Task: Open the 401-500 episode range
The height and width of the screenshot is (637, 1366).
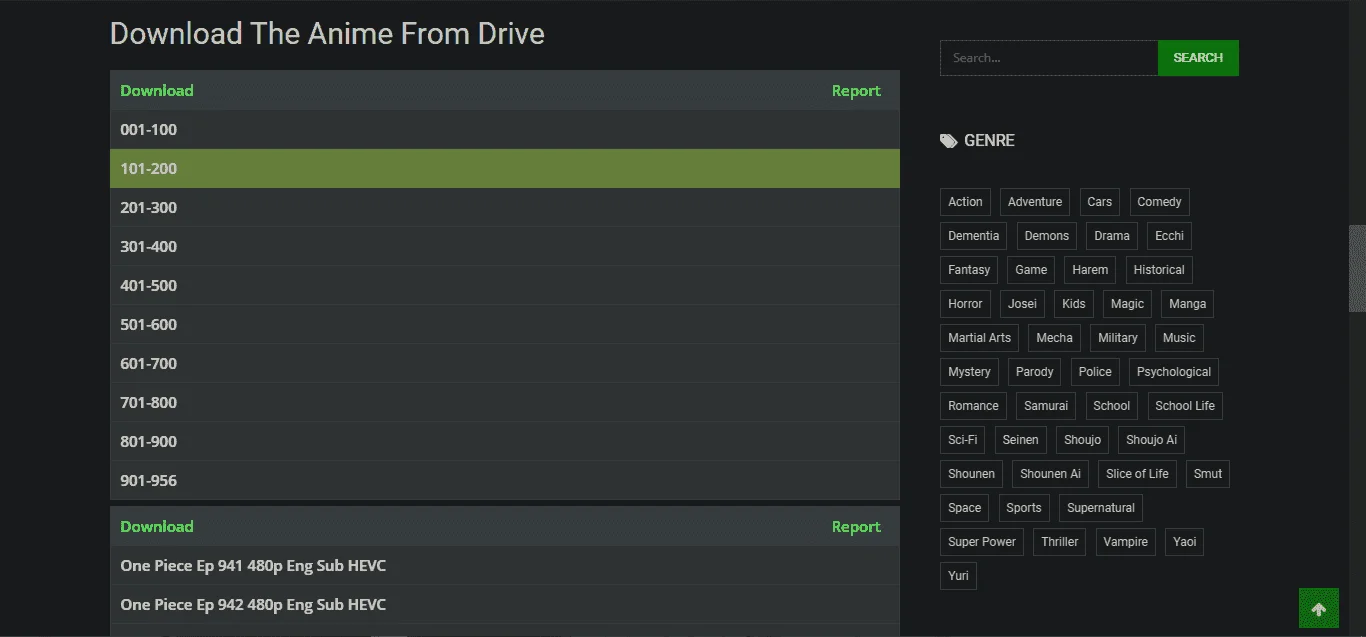Action: click(505, 286)
